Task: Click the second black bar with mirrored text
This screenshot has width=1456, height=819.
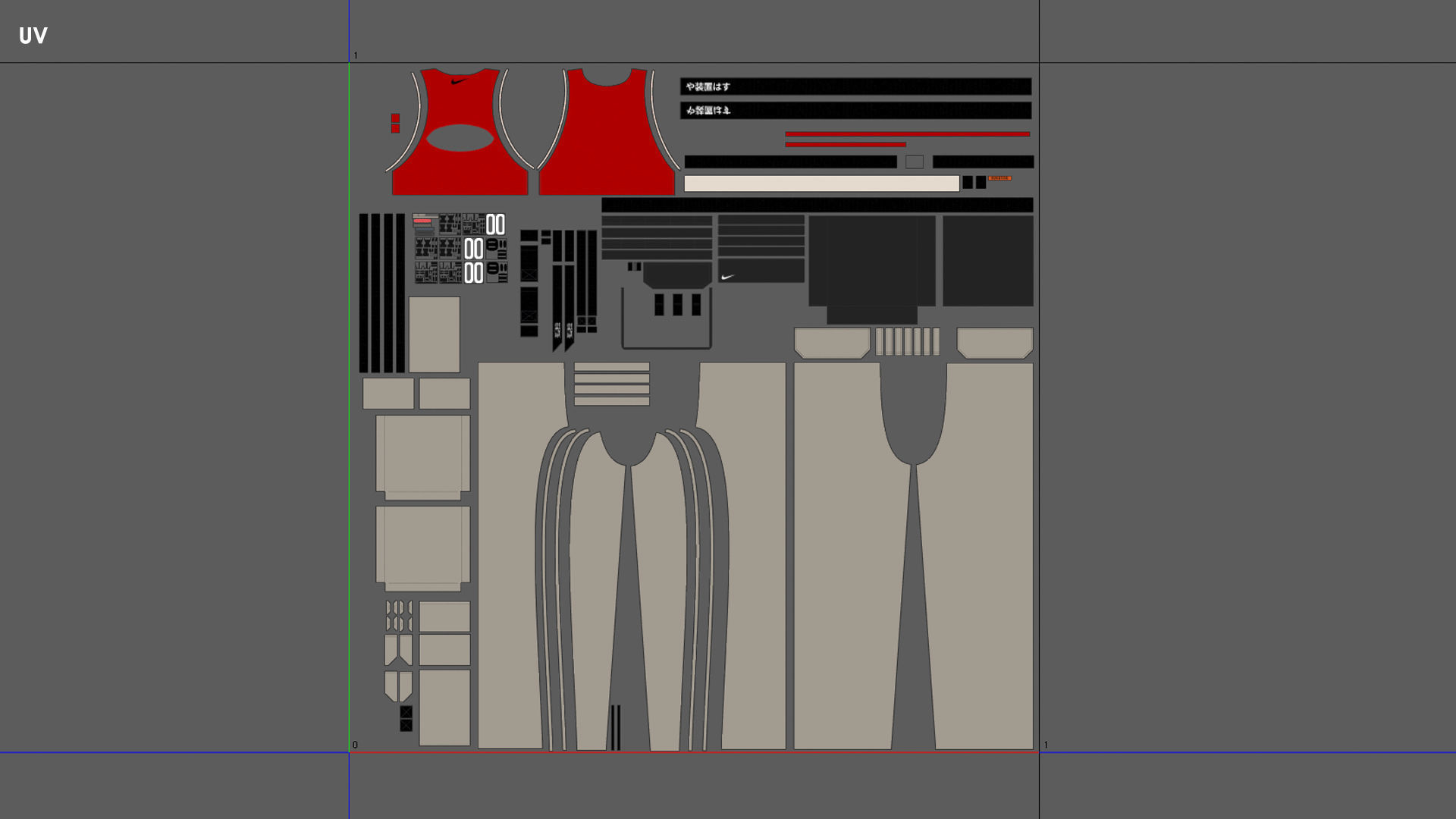Action: coord(855,111)
